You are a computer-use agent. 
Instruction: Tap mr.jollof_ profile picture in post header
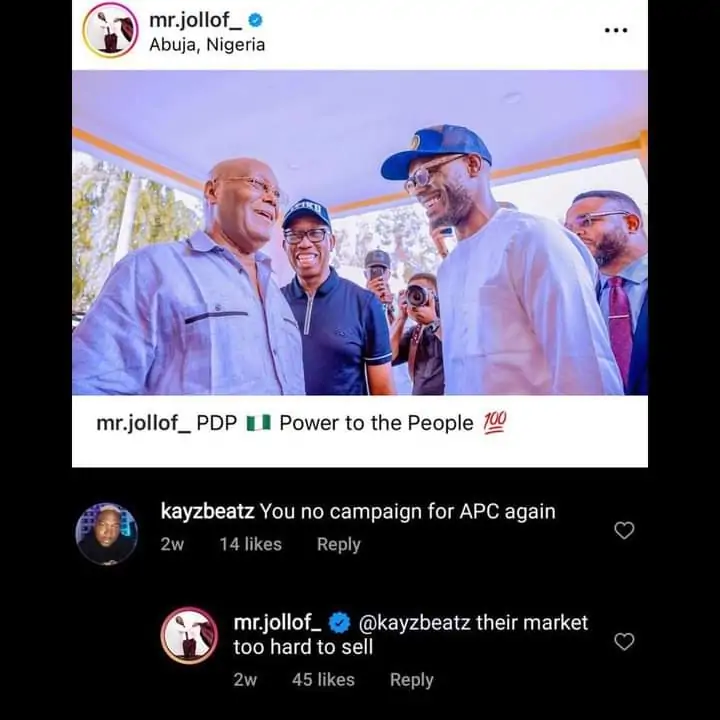(x=110, y=30)
